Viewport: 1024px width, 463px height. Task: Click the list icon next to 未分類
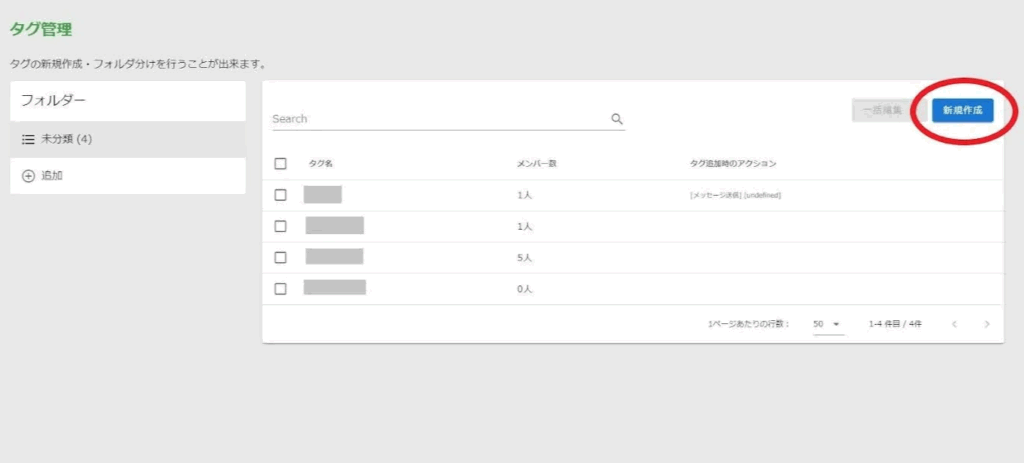coord(28,139)
